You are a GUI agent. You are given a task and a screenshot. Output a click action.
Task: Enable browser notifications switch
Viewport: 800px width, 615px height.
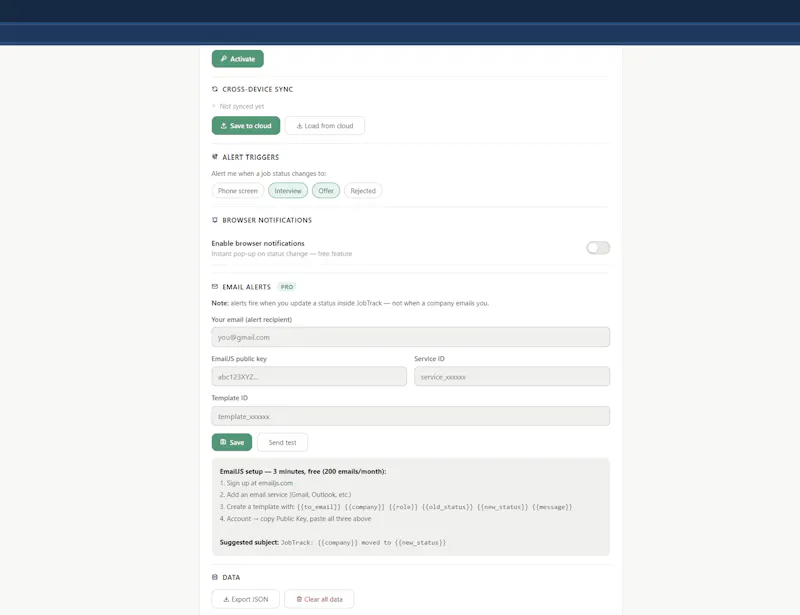(598, 248)
